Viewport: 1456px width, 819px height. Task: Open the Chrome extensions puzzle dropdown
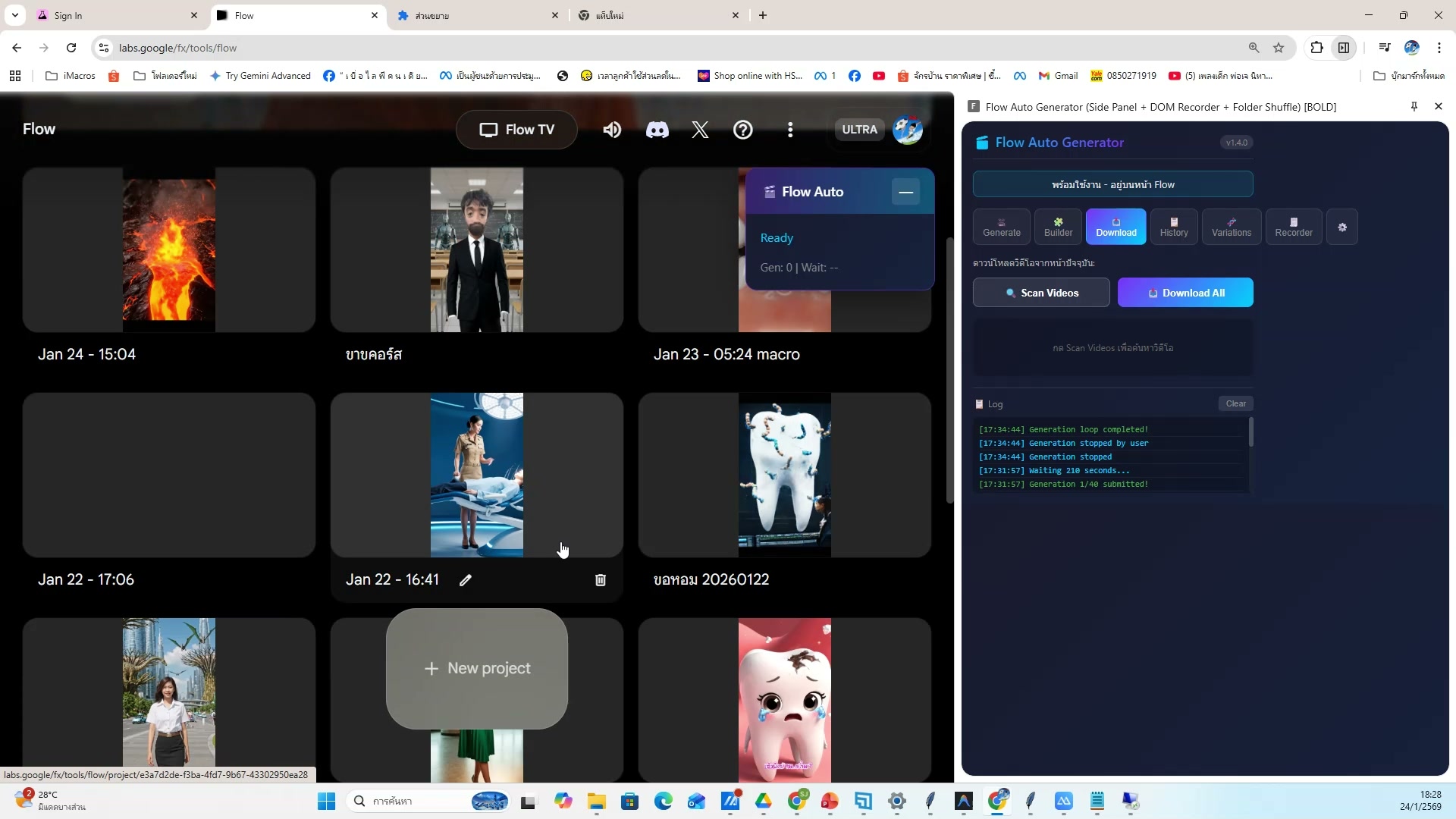(x=1317, y=47)
